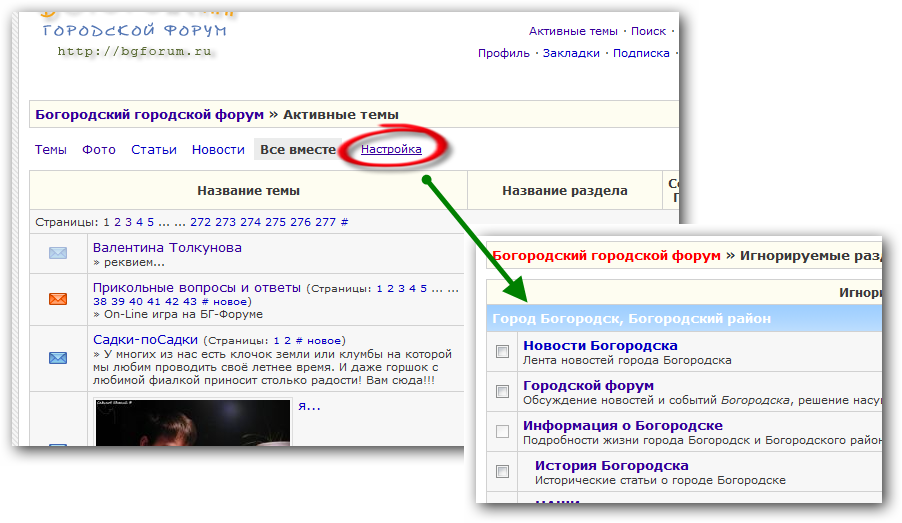The width and height of the screenshot is (902, 523).
Task: Check the Информация о Богородске checkbox
Action: point(502,431)
